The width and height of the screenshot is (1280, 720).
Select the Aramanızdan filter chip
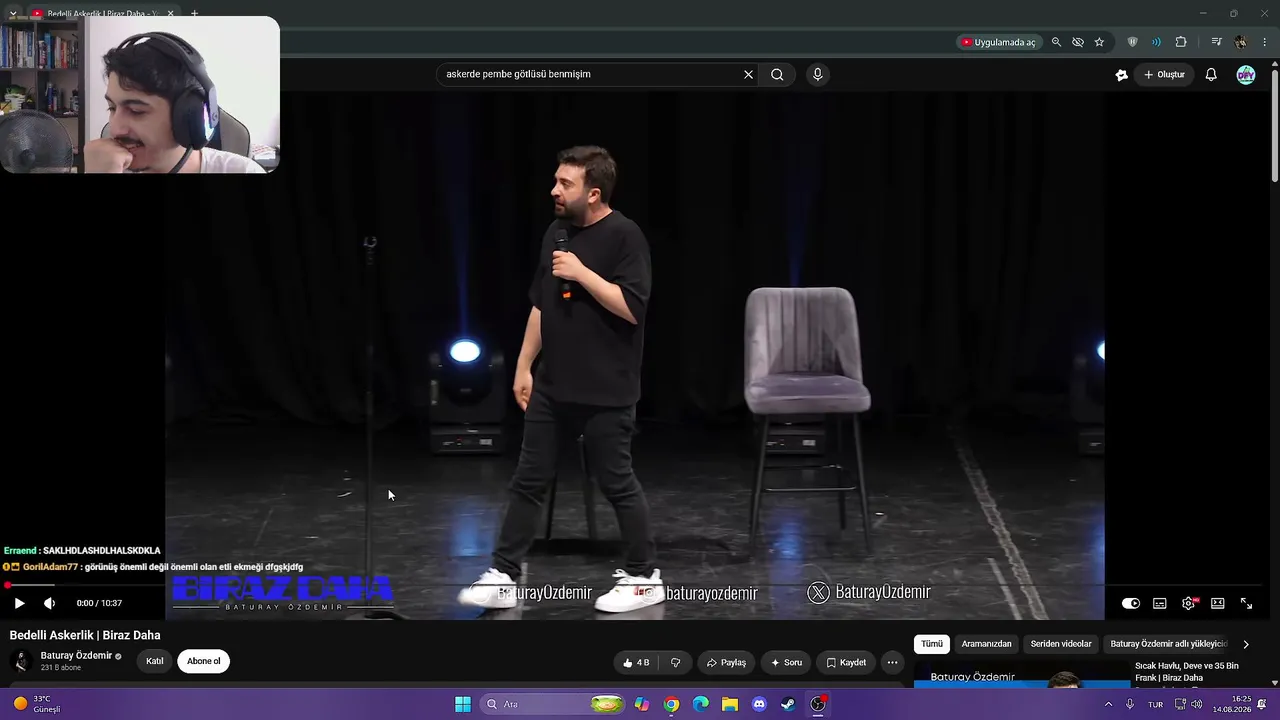987,644
